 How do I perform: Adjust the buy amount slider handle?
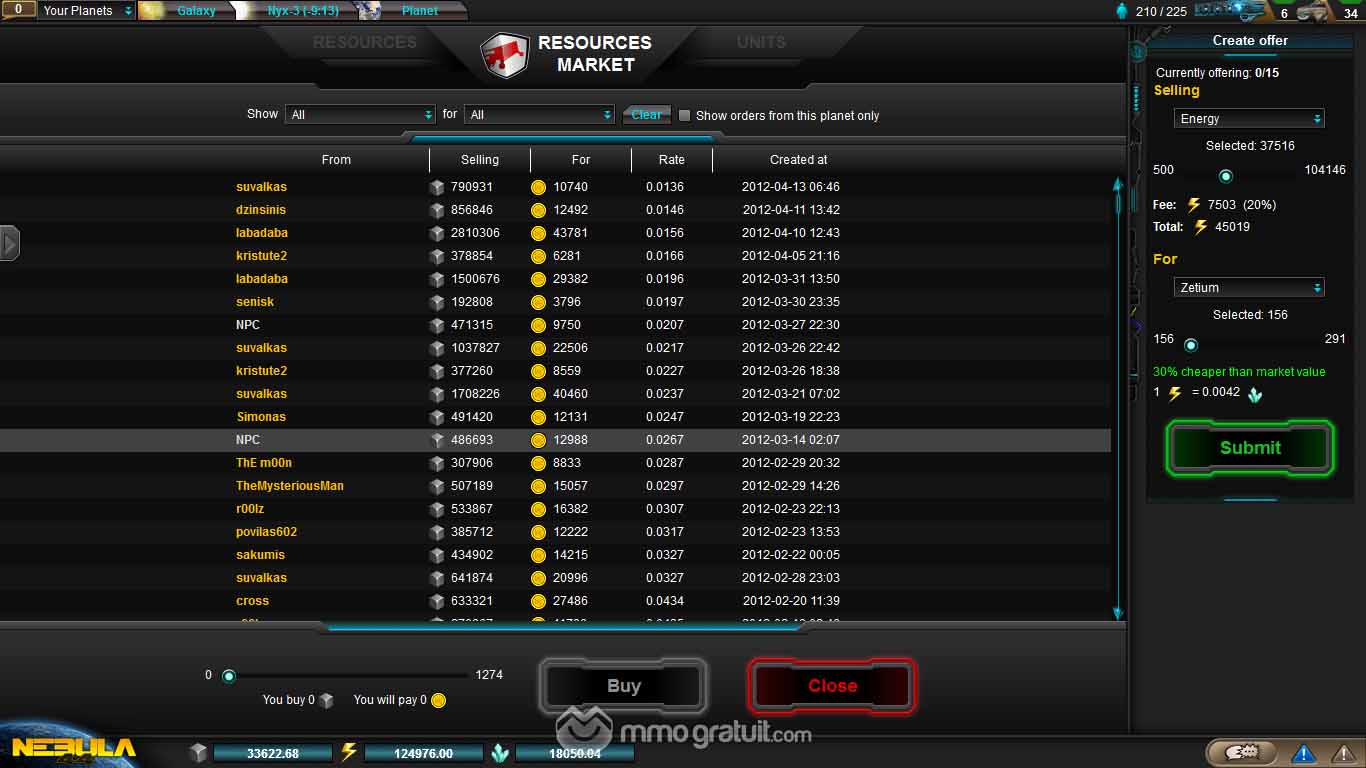[228, 676]
